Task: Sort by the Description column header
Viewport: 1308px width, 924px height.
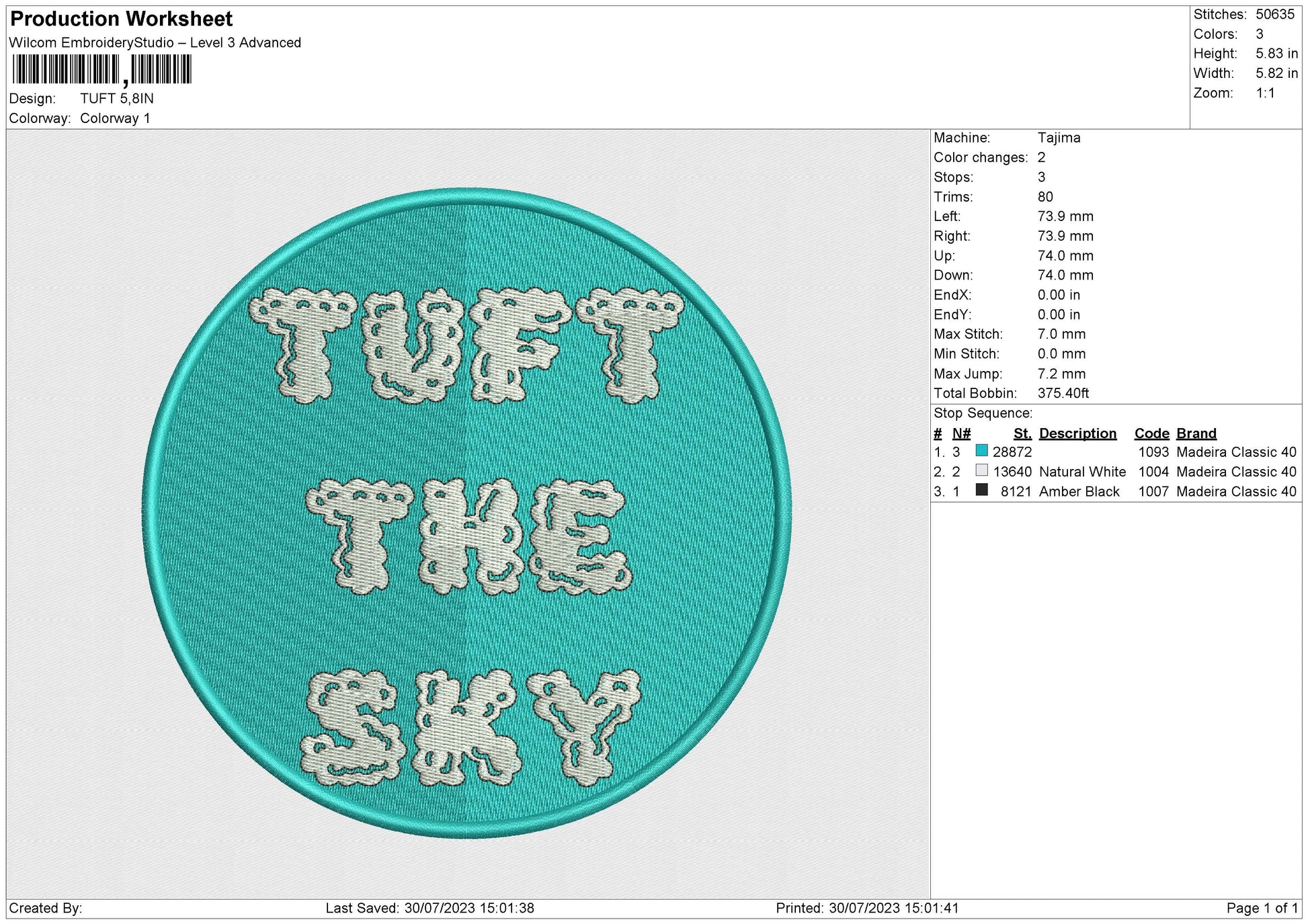Action: coord(1078,433)
